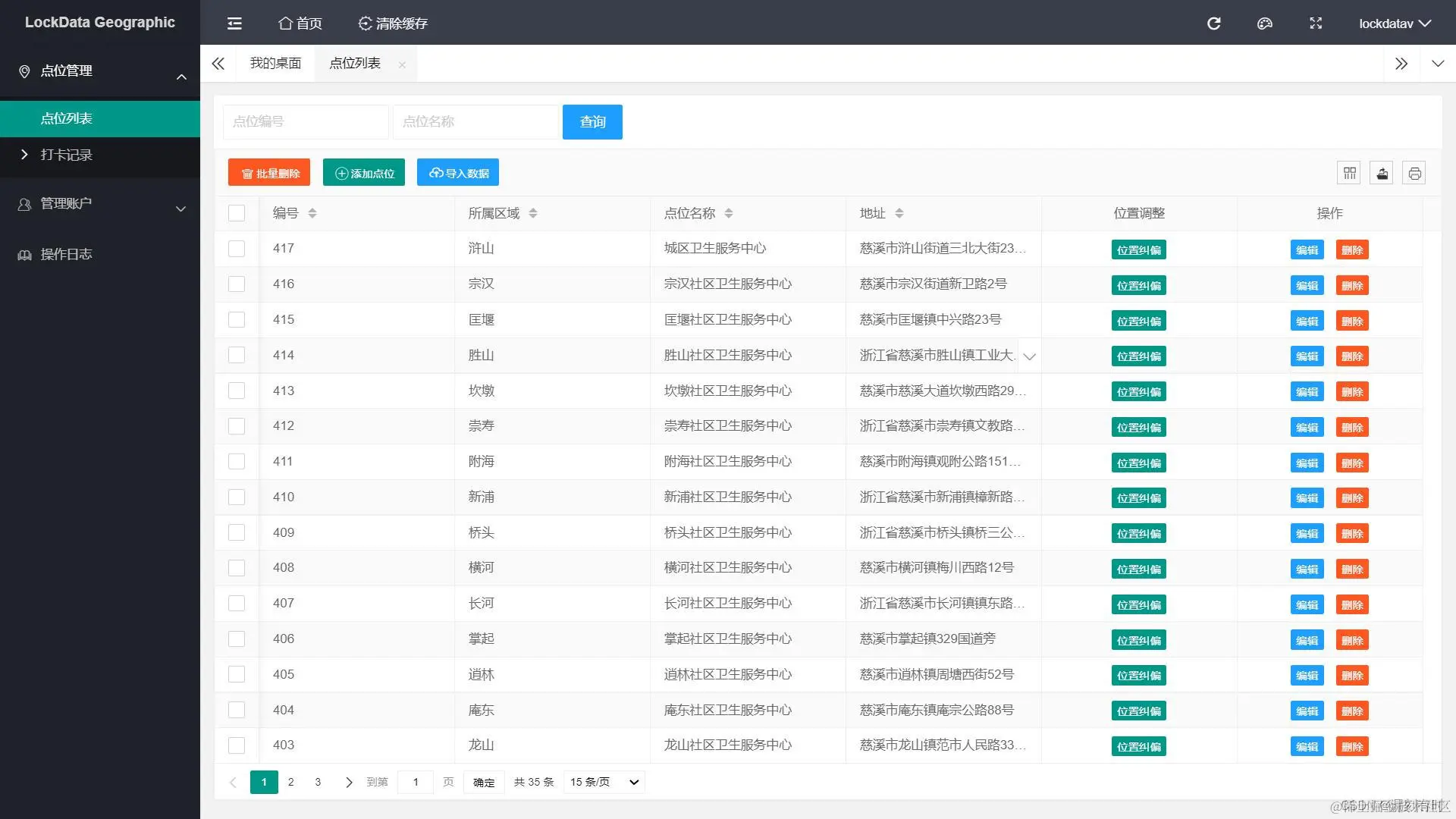Sort by 编号 column arrows
This screenshot has width=1456, height=819.
tap(312, 213)
